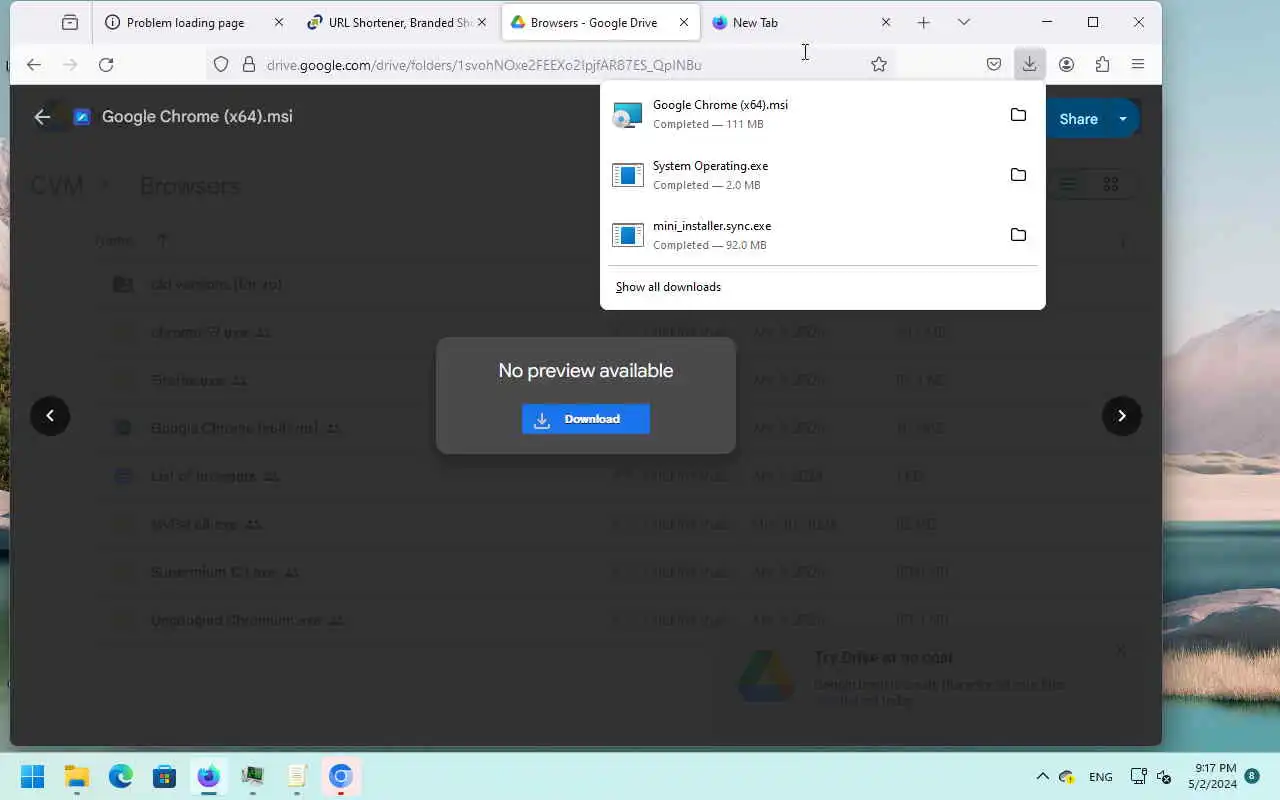Go forward one page in Firefox
The height and width of the screenshot is (800, 1280).
(70, 64)
